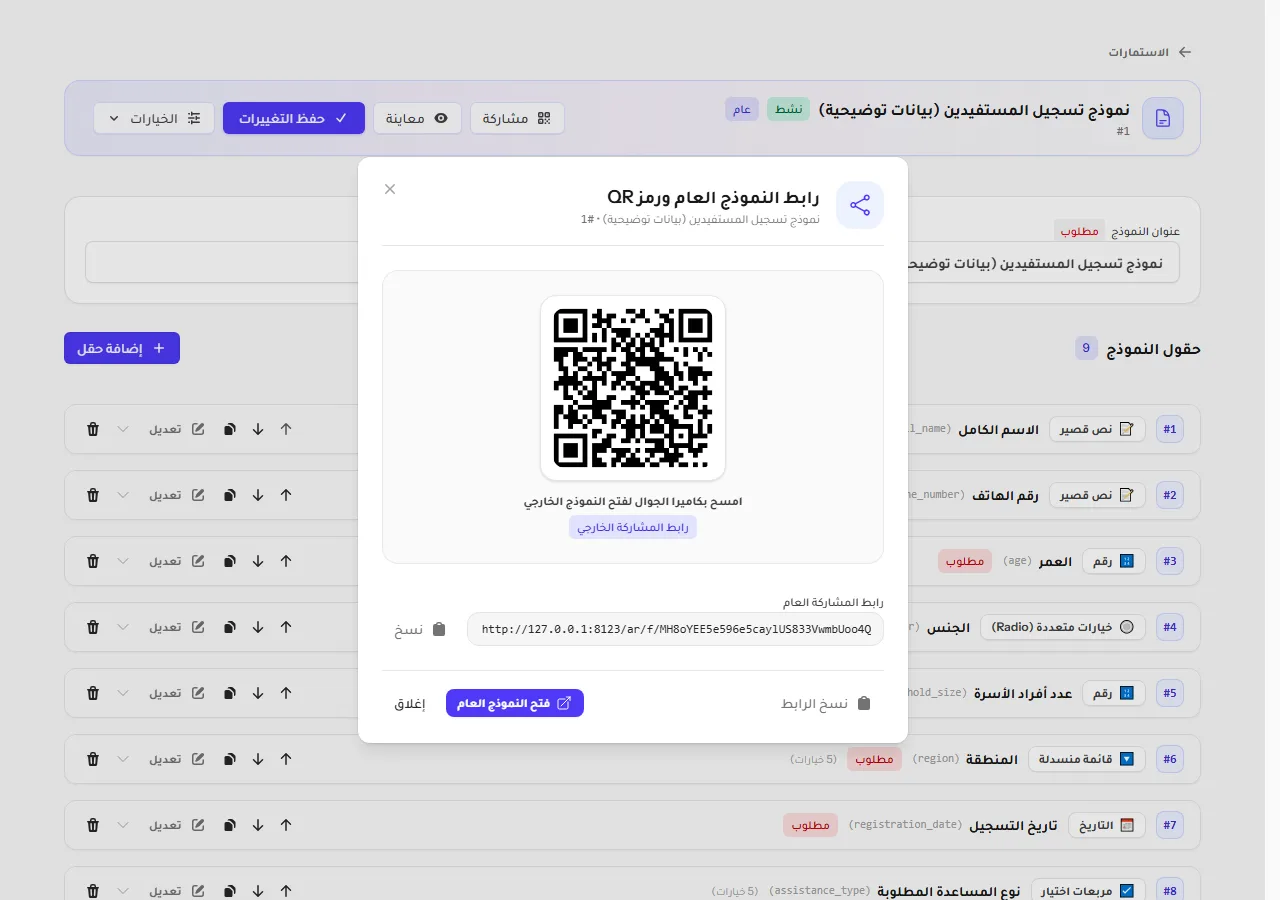Click the QR code image

(633, 388)
